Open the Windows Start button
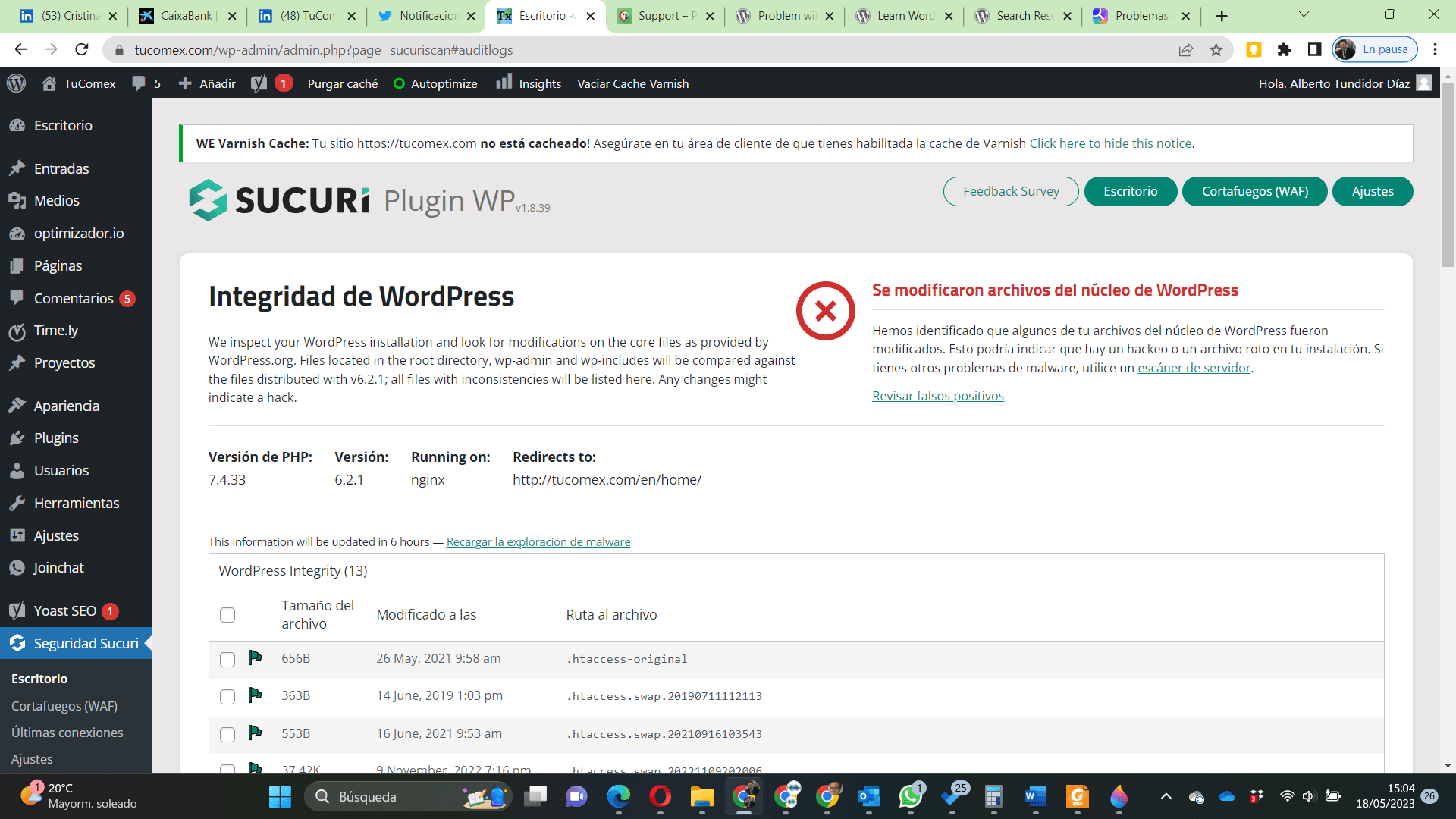 (280, 796)
